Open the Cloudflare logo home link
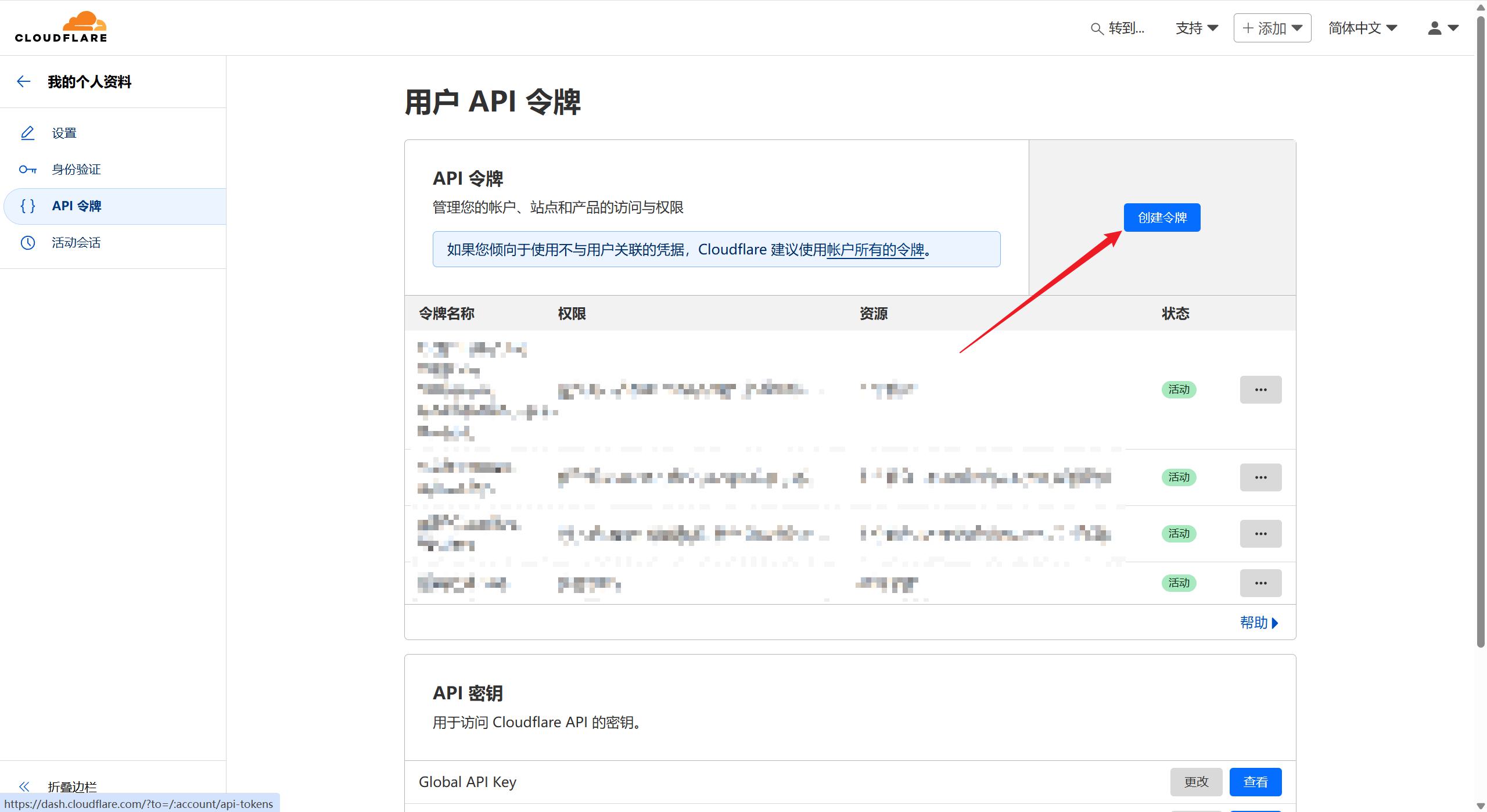 pyautogui.click(x=61, y=27)
